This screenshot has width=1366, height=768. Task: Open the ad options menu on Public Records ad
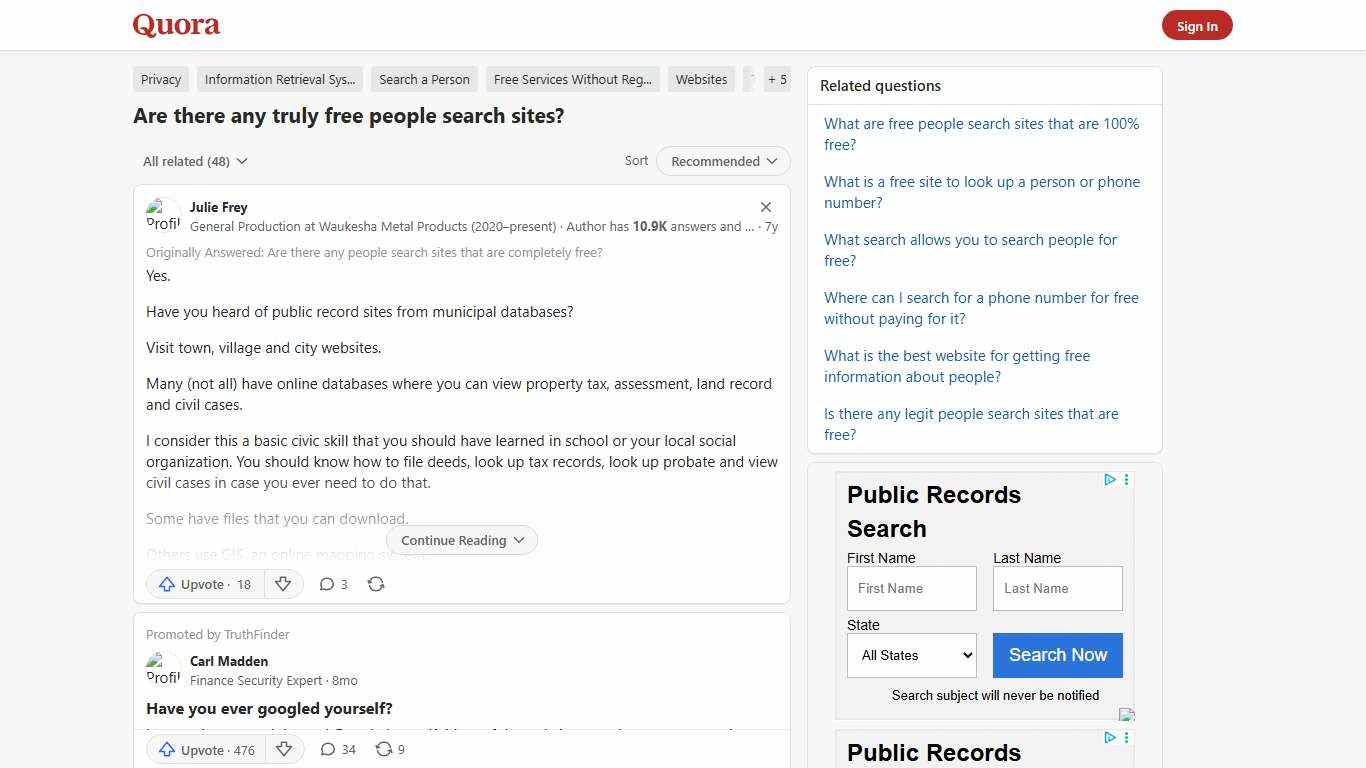click(1126, 480)
